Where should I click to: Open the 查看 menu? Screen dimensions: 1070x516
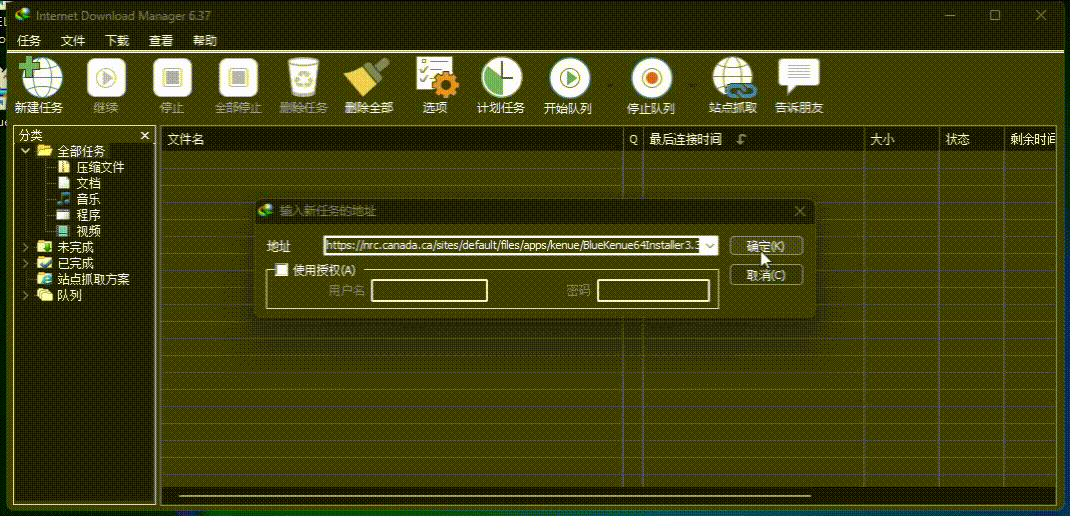(161, 41)
